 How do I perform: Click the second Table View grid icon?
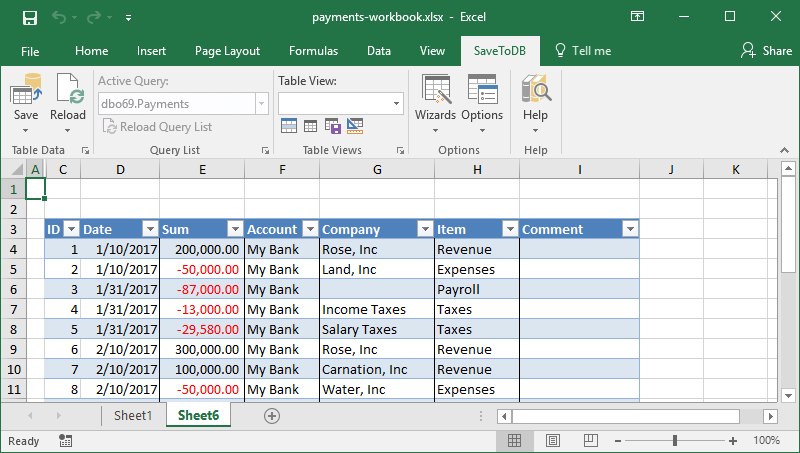point(310,125)
